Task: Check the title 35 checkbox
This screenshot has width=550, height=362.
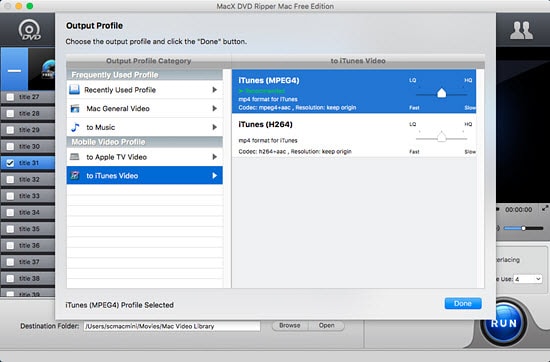Action: coord(11,229)
